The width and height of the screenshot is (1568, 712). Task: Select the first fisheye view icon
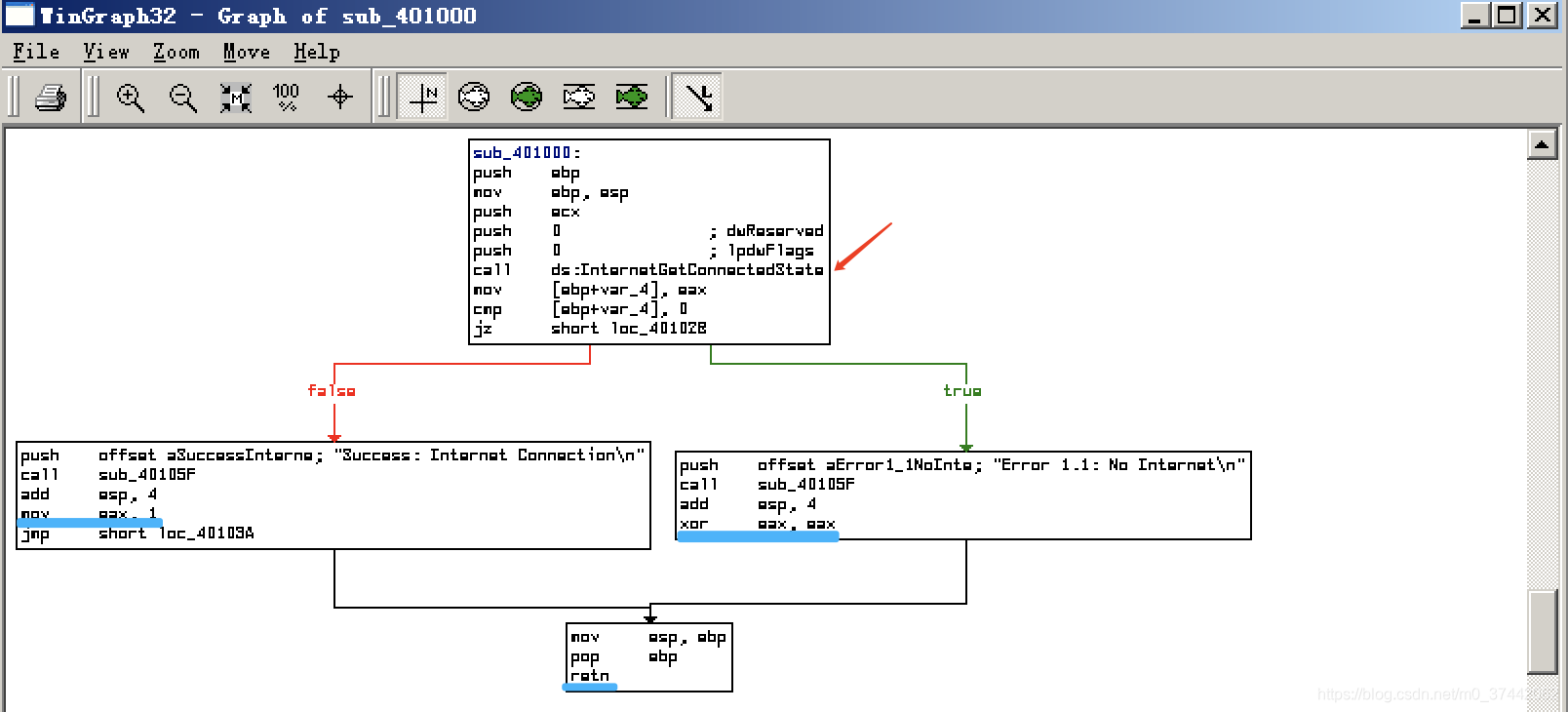[474, 97]
